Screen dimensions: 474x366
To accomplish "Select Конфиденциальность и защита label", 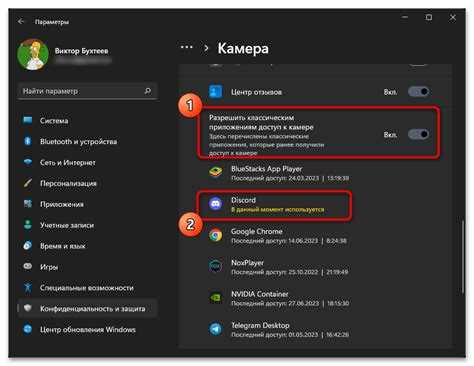I will pos(93,309).
